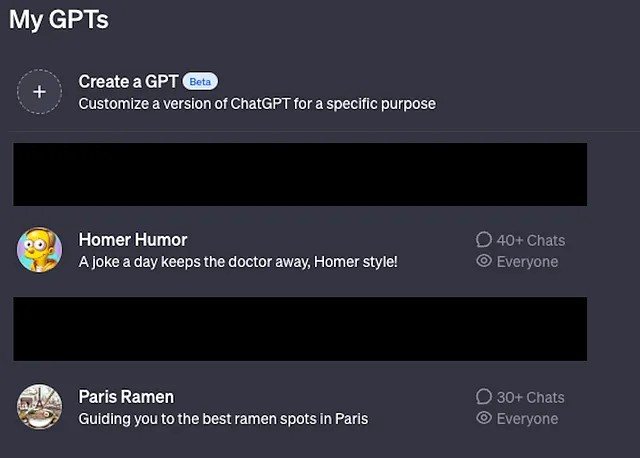Screen dimensions: 640x458
Task: Click the My GPTs heading
Action: coord(59,19)
